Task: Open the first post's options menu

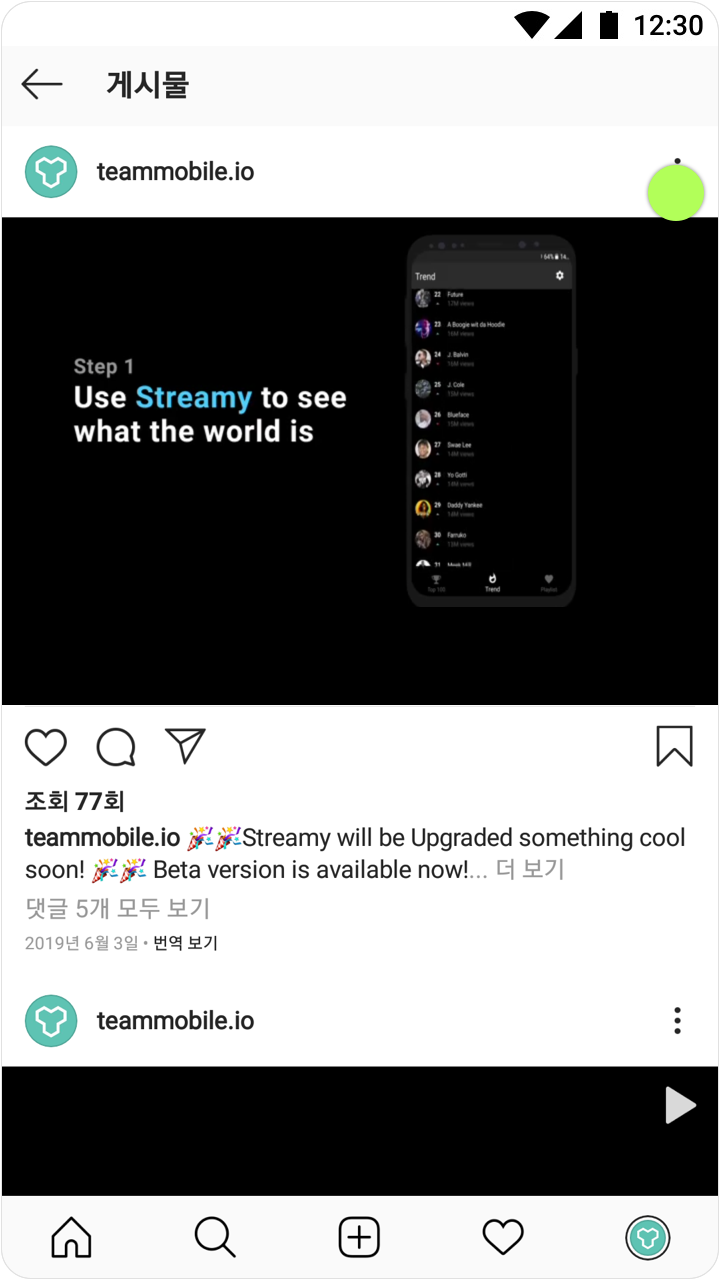Action: click(x=677, y=172)
